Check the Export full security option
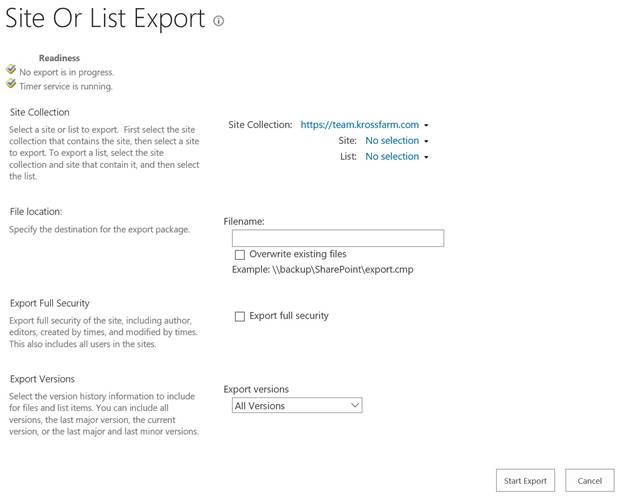This screenshot has width=624, height=500. tap(240, 317)
